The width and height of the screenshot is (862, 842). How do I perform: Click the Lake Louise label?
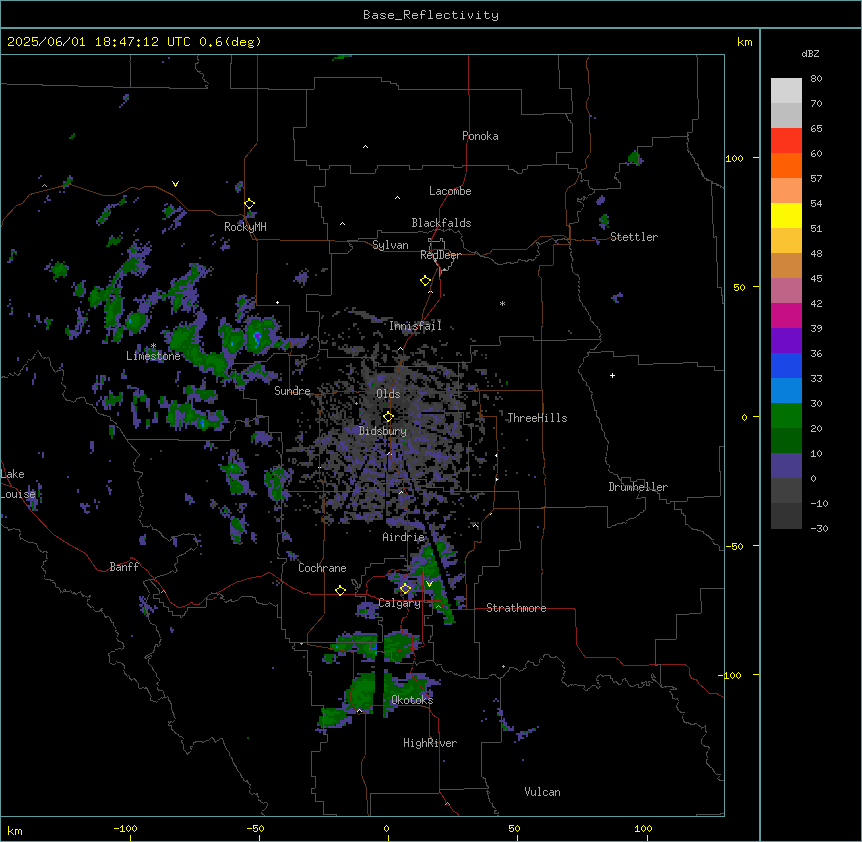coord(18,484)
